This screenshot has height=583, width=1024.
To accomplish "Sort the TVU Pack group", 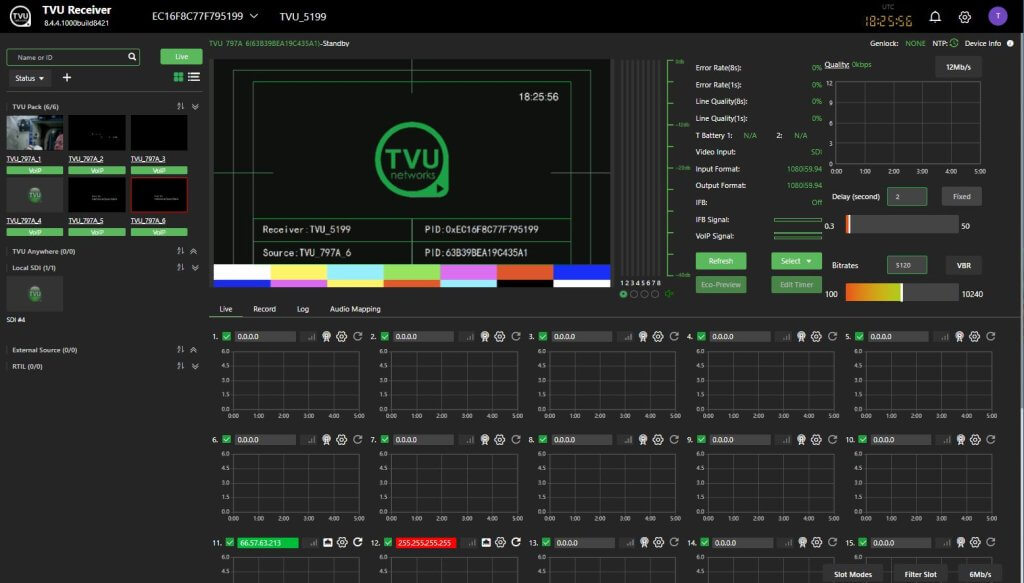I will (x=180, y=106).
